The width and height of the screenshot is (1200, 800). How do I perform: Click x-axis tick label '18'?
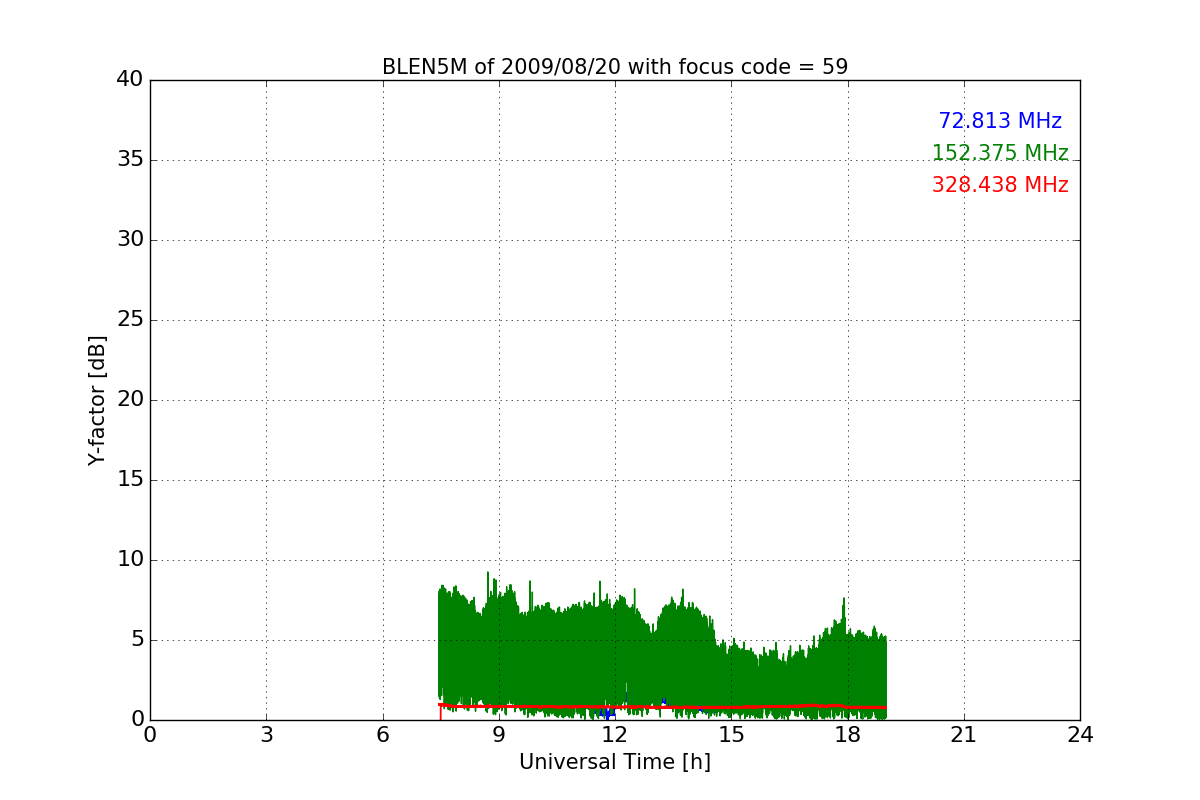pyautogui.click(x=848, y=735)
